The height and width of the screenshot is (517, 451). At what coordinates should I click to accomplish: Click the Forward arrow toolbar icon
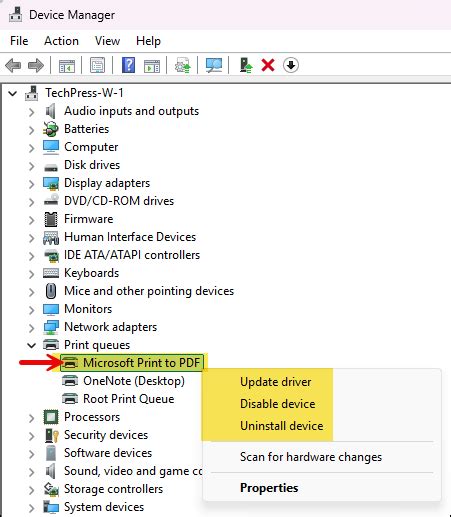click(36, 65)
